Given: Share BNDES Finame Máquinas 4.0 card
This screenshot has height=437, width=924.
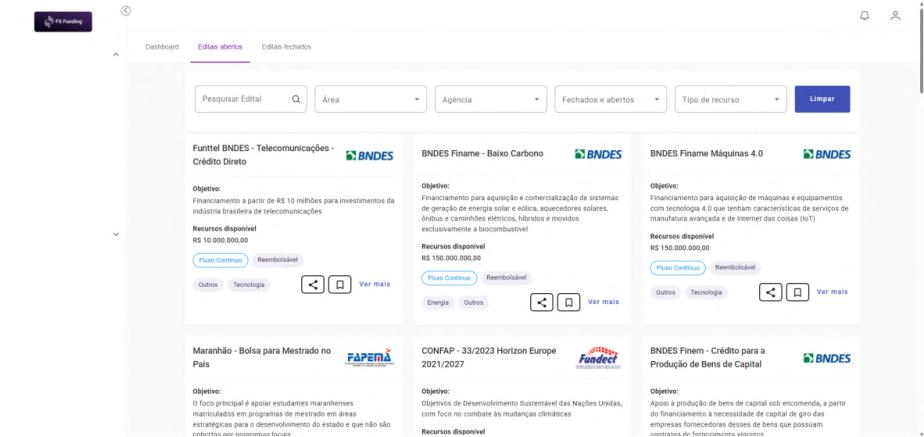Looking at the screenshot, I should pos(770,292).
